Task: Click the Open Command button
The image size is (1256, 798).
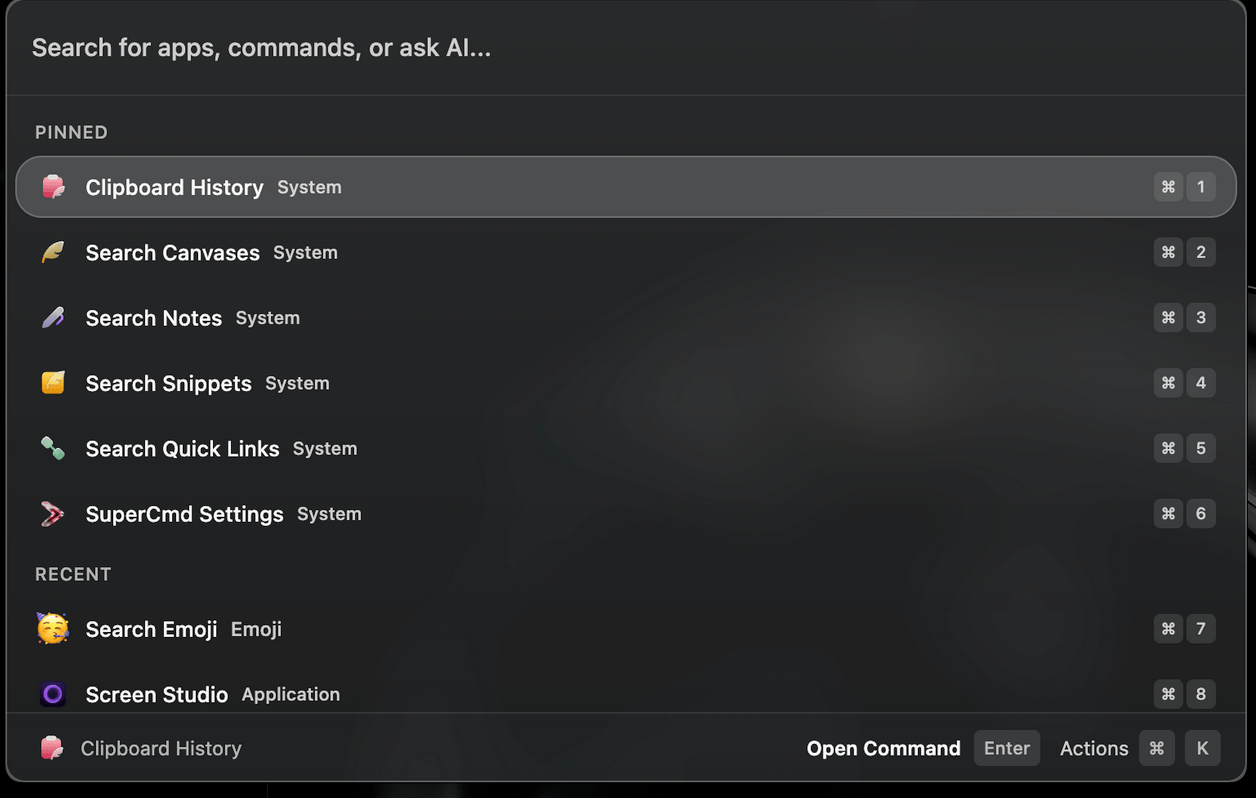Action: pyautogui.click(x=884, y=748)
